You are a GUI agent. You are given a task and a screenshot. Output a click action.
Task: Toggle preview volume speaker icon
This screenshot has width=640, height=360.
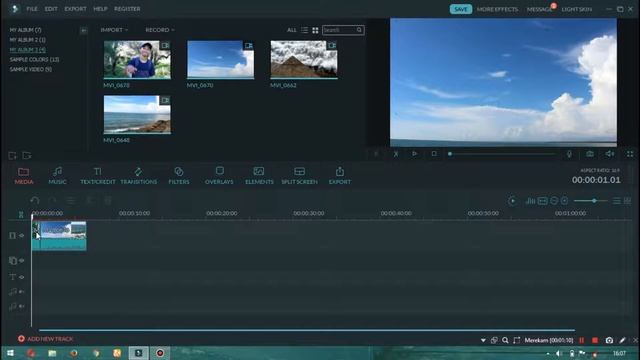point(610,154)
